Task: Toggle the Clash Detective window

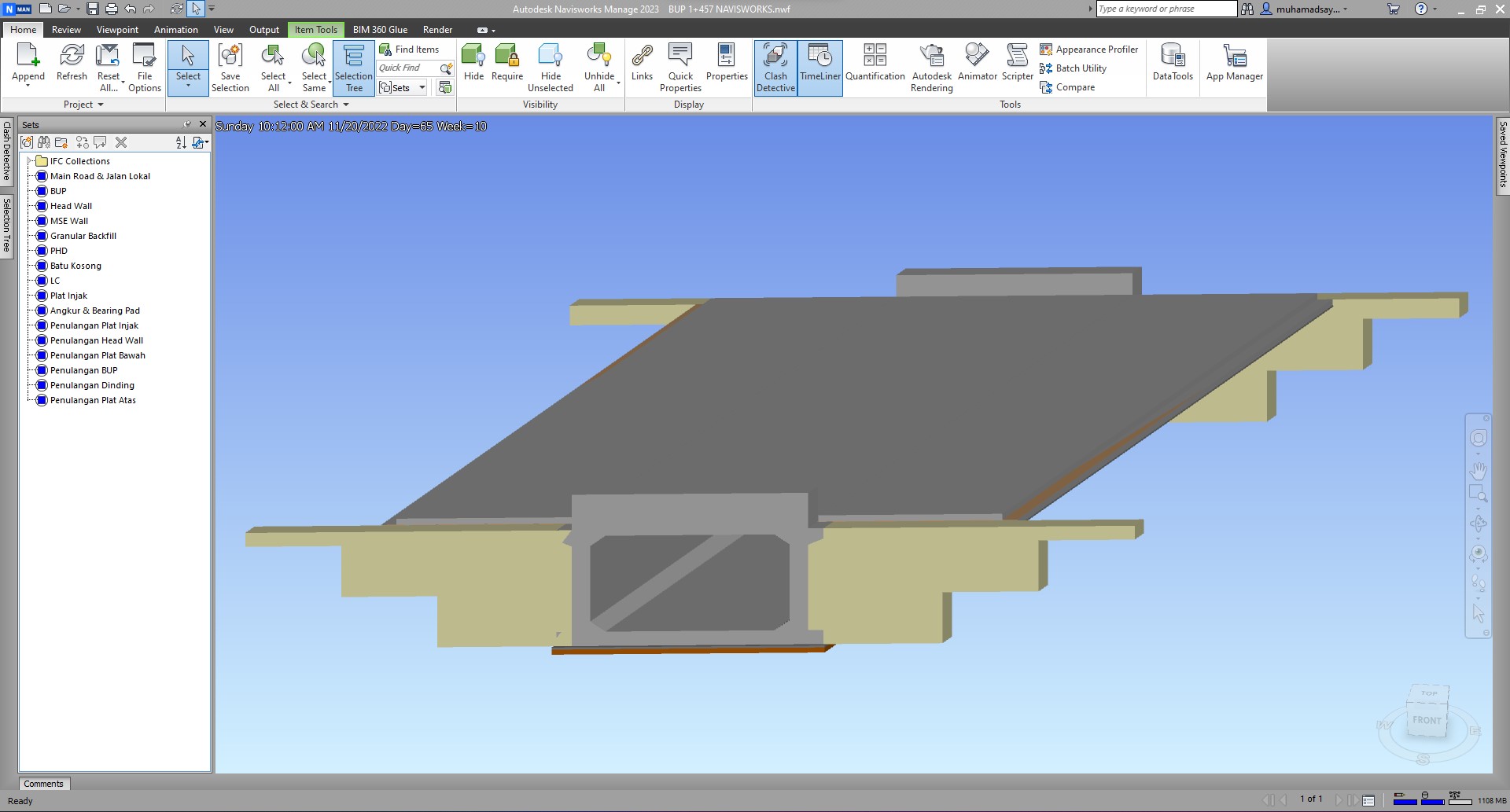Action: coord(775,68)
